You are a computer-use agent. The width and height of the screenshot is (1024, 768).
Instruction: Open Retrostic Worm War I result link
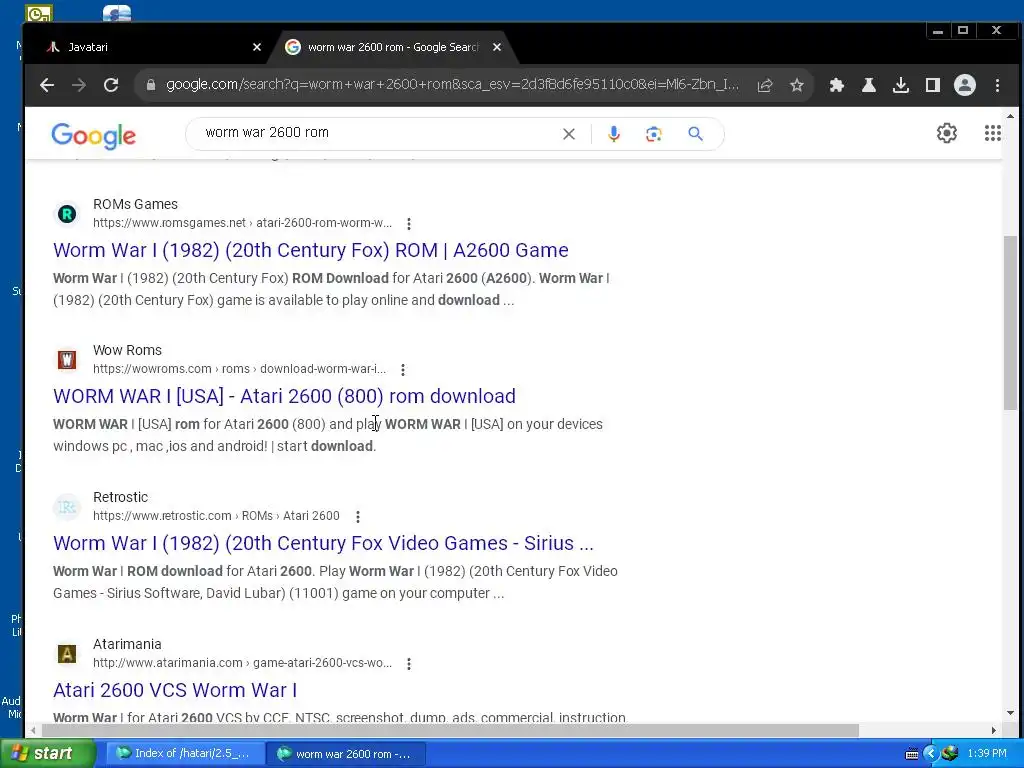[x=323, y=543]
